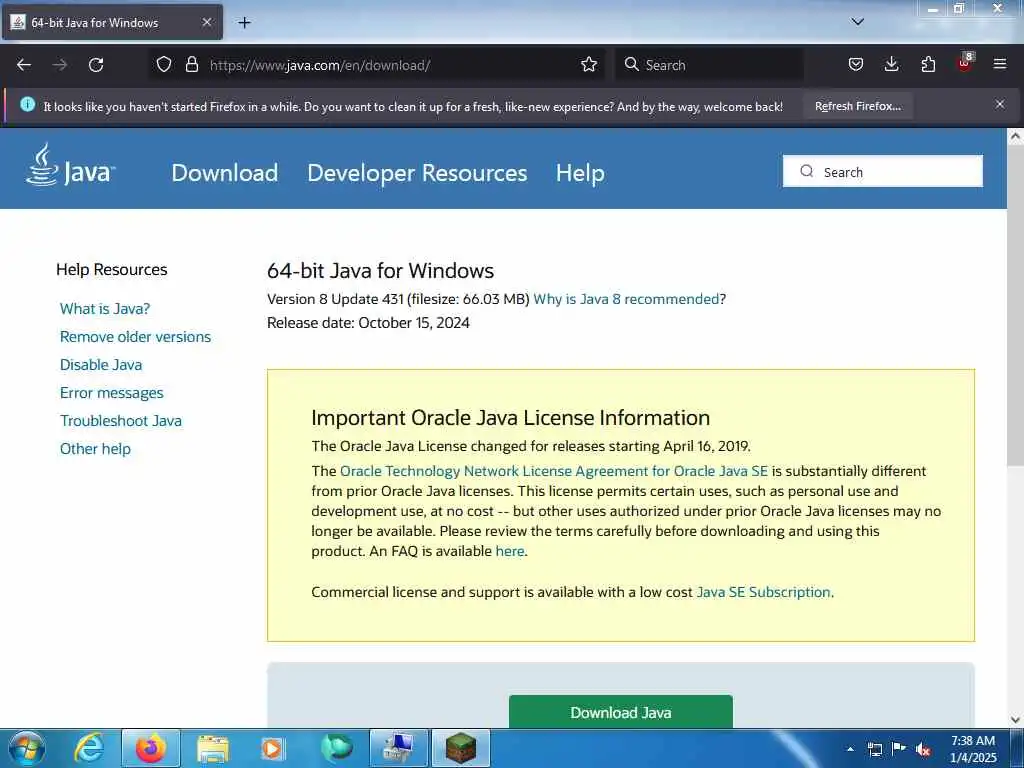The image size is (1024, 768).
Task: Show hidden tray icons arrow
Action: click(850, 749)
